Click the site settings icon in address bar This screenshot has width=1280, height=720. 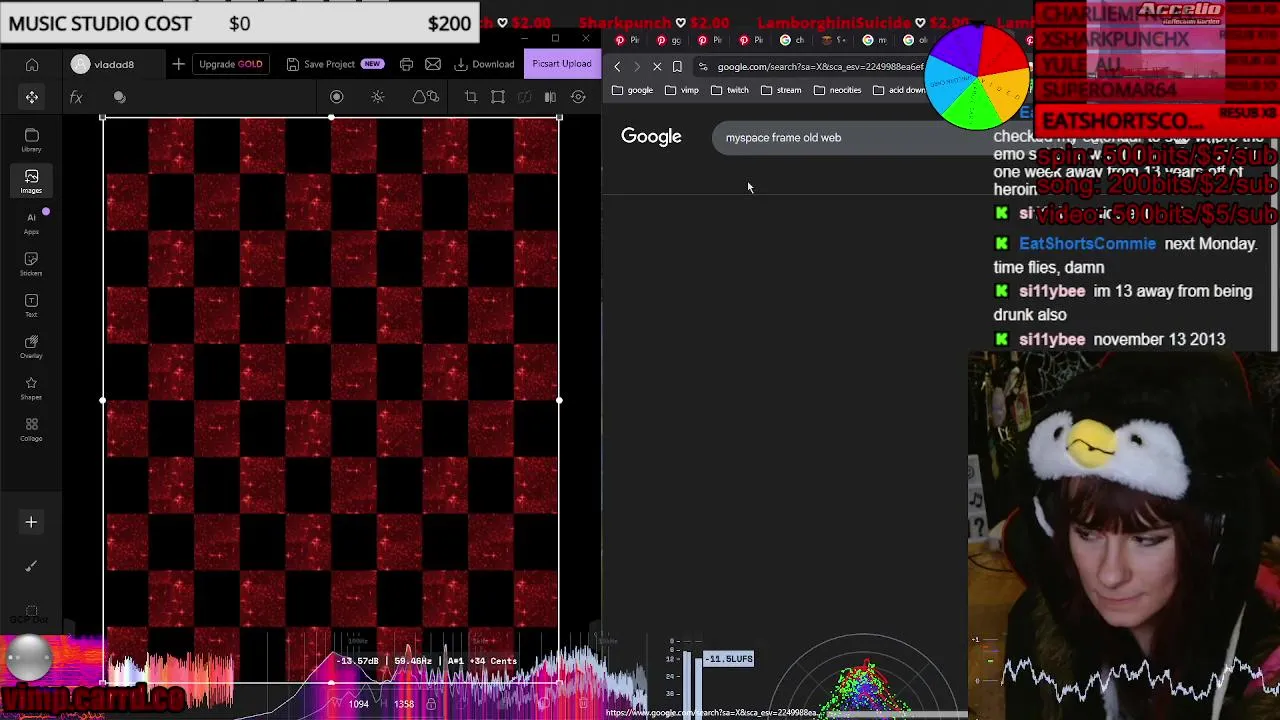[703, 67]
